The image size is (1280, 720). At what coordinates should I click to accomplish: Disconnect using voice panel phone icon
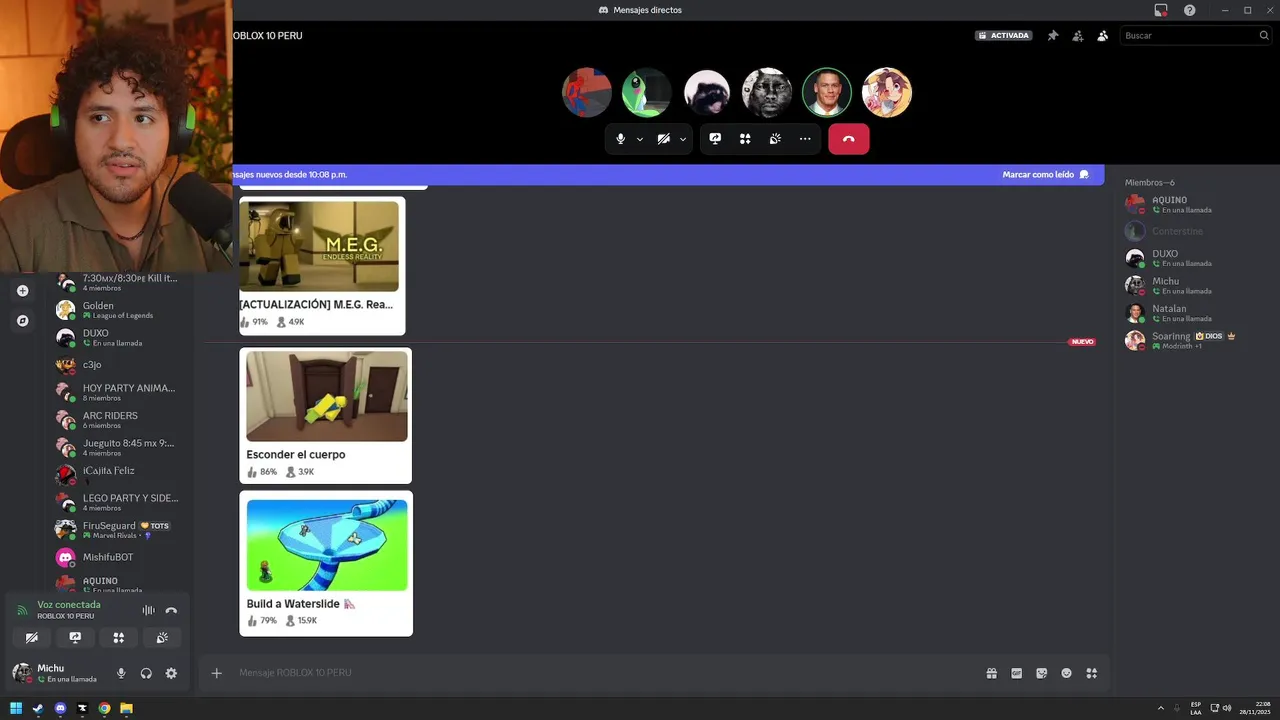click(x=171, y=610)
